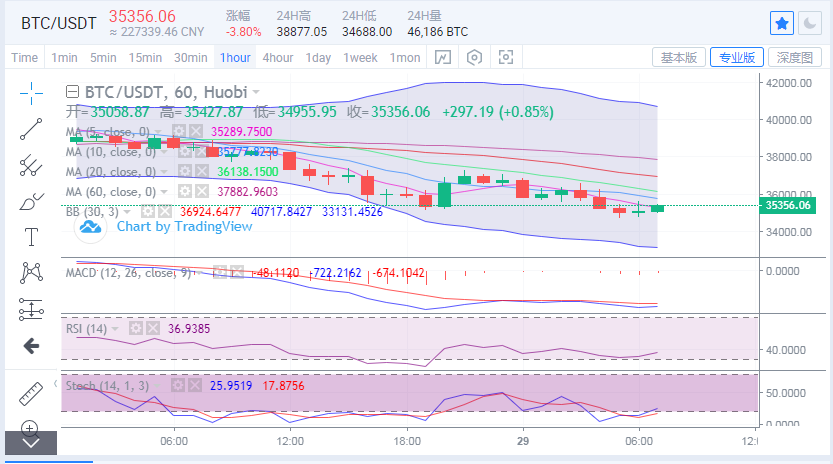Open the BTC/USDT, 60, Huobi dropdown arrow

(x=256, y=92)
